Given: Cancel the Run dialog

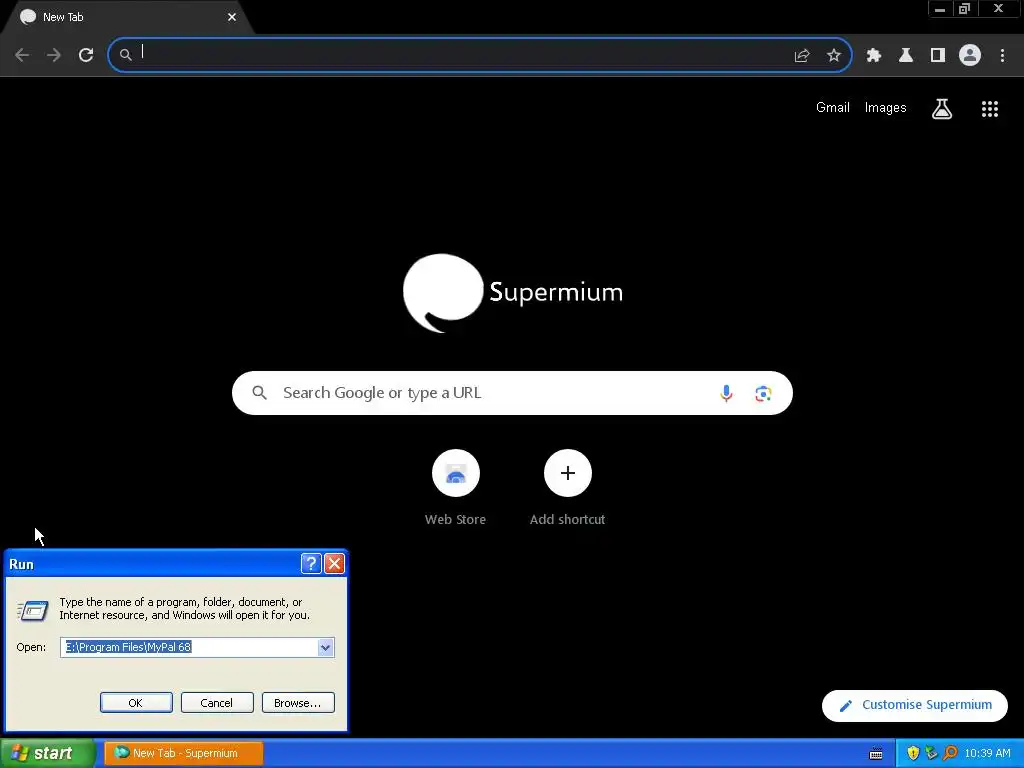Looking at the screenshot, I should pyautogui.click(x=217, y=703).
